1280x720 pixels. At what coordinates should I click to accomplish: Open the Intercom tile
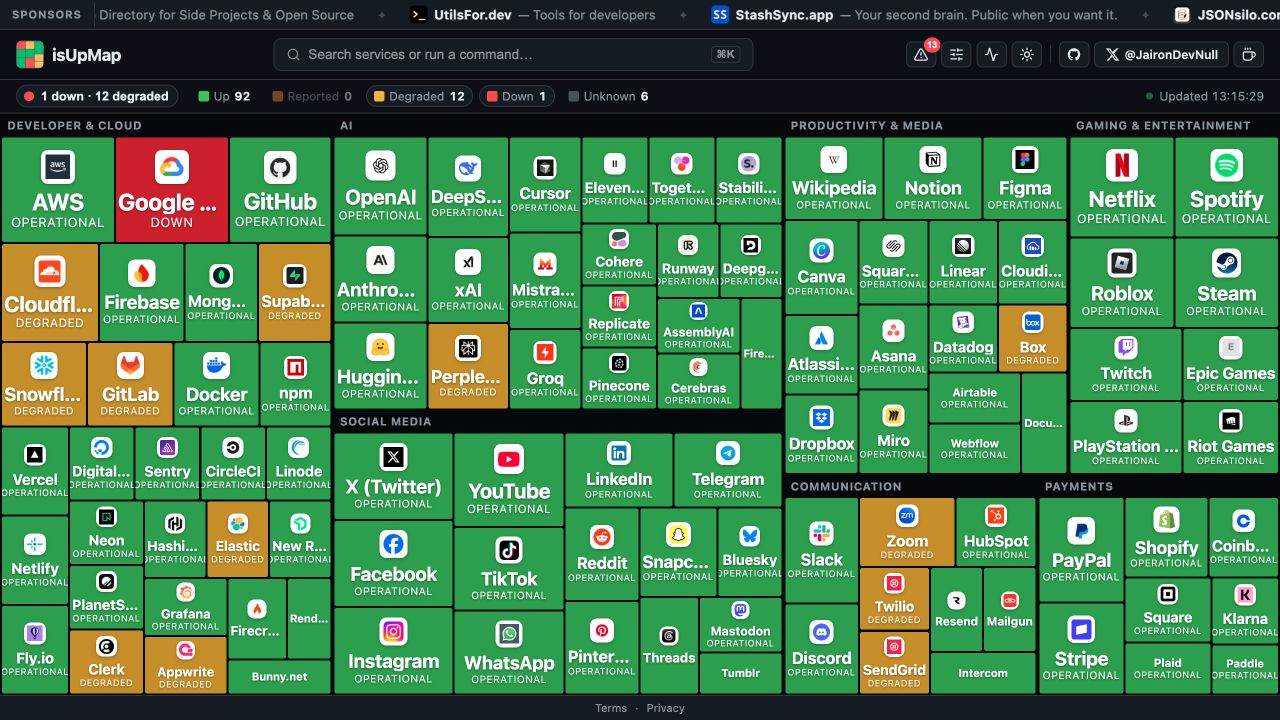983,673
